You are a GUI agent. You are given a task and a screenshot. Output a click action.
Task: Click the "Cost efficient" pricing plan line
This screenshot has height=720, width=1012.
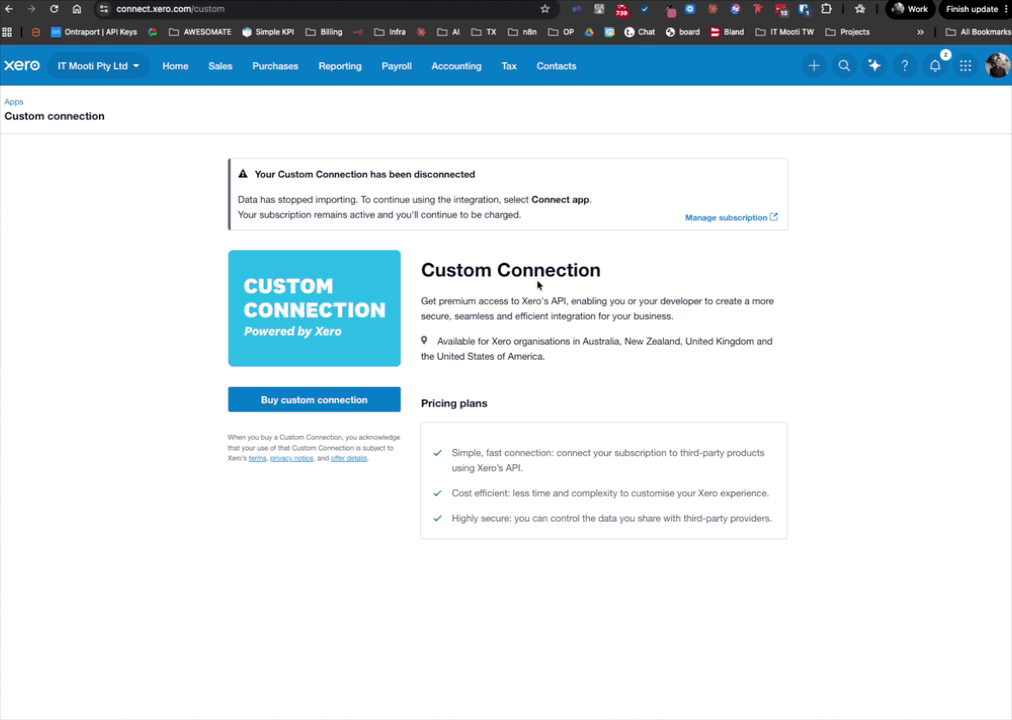pyautogui.click(x=610, y=493)
